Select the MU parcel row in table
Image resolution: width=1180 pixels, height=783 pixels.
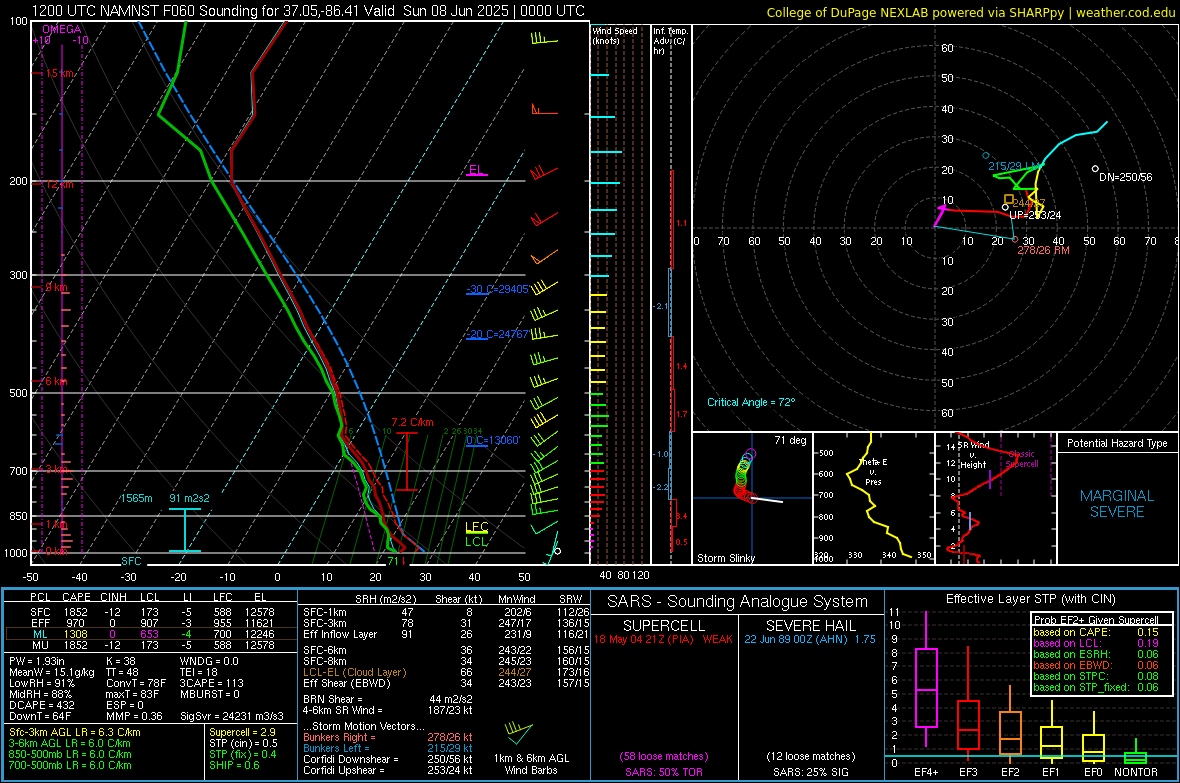(150, 645)
